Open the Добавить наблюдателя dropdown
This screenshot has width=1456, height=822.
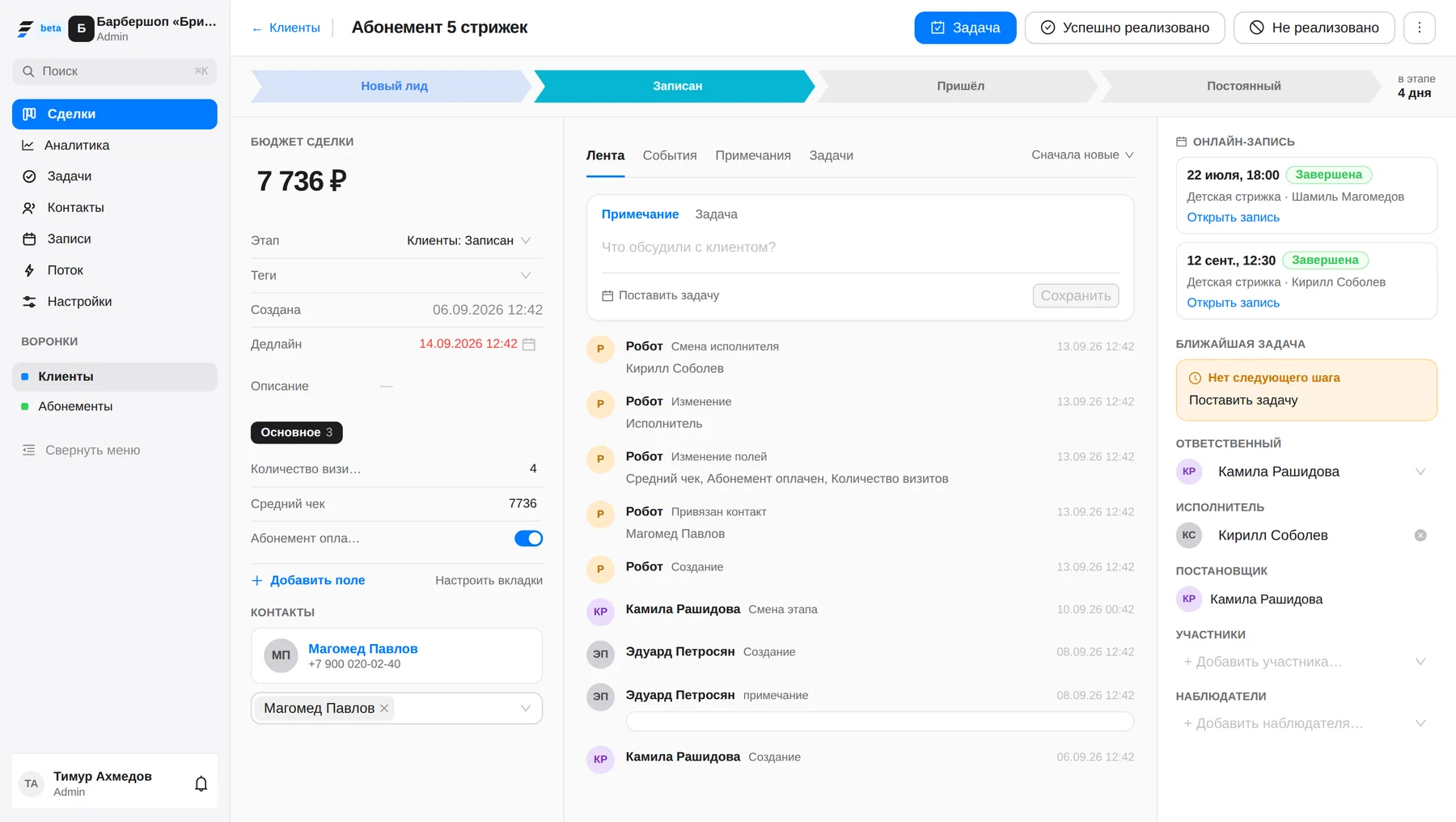1306,723
